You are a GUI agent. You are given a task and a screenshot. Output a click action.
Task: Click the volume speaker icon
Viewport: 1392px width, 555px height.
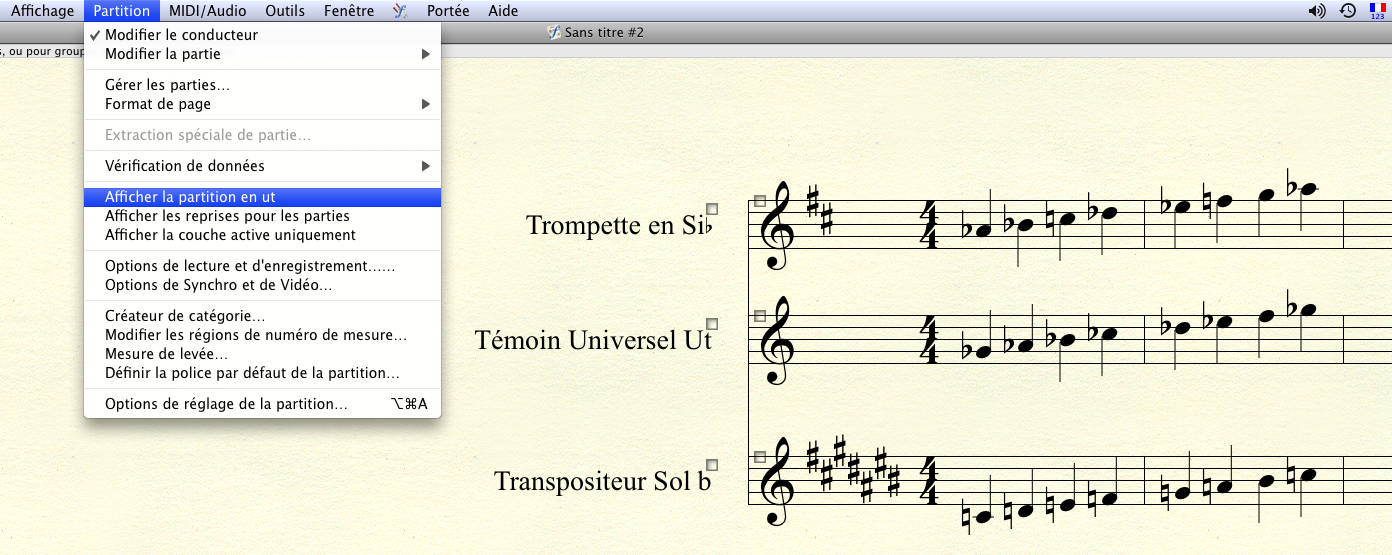click(x=1317, y=11)
